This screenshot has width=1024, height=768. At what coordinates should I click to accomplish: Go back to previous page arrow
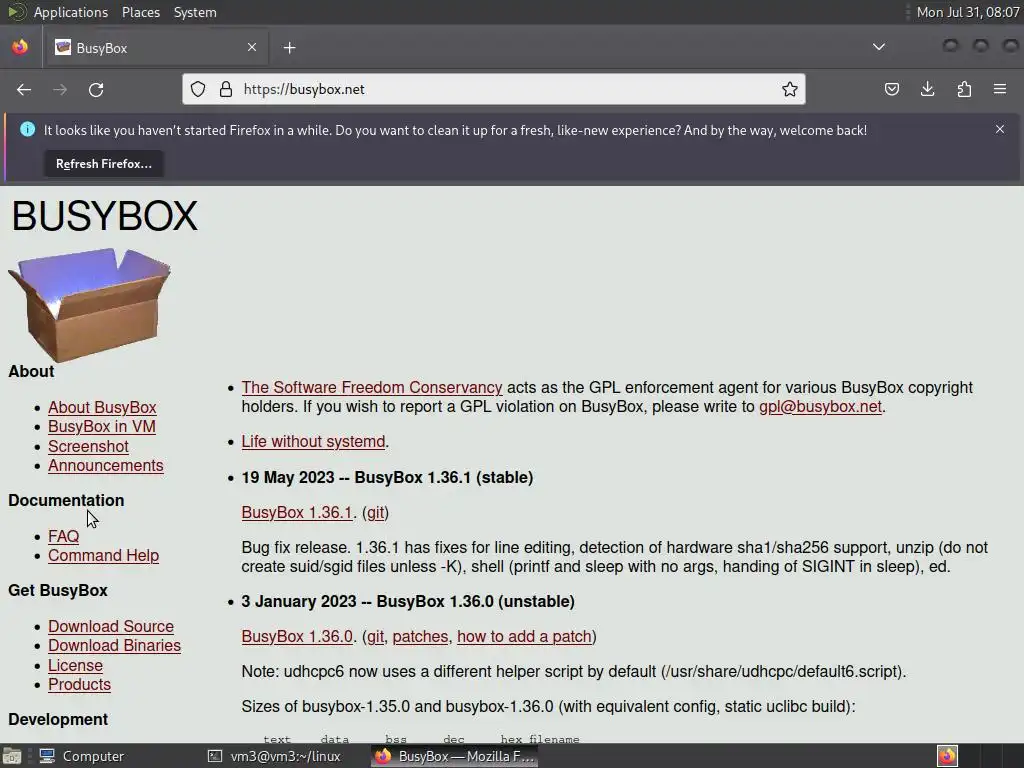click(24, 89)
